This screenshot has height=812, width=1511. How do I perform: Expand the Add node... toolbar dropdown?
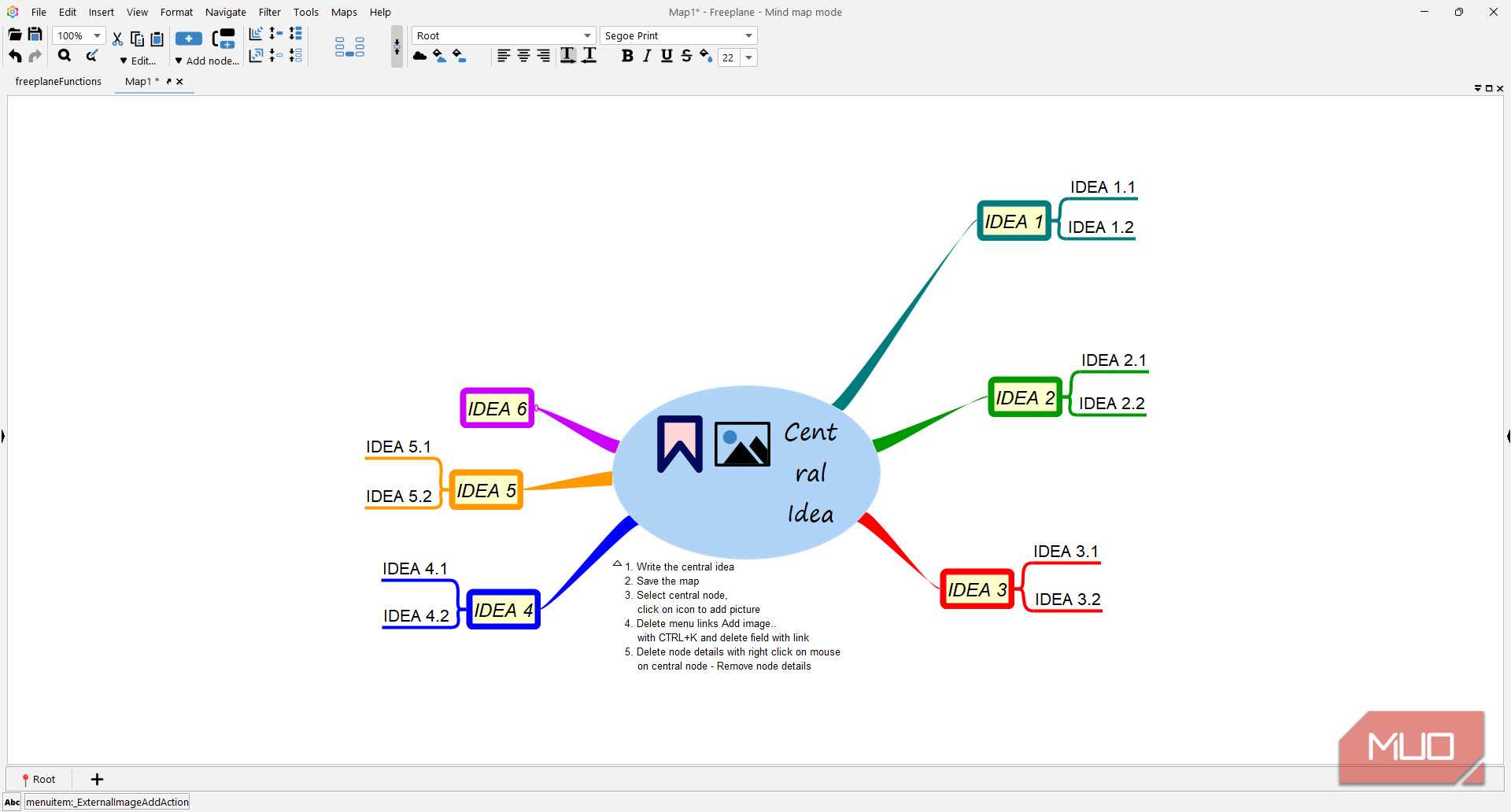[x=206, y=61]
